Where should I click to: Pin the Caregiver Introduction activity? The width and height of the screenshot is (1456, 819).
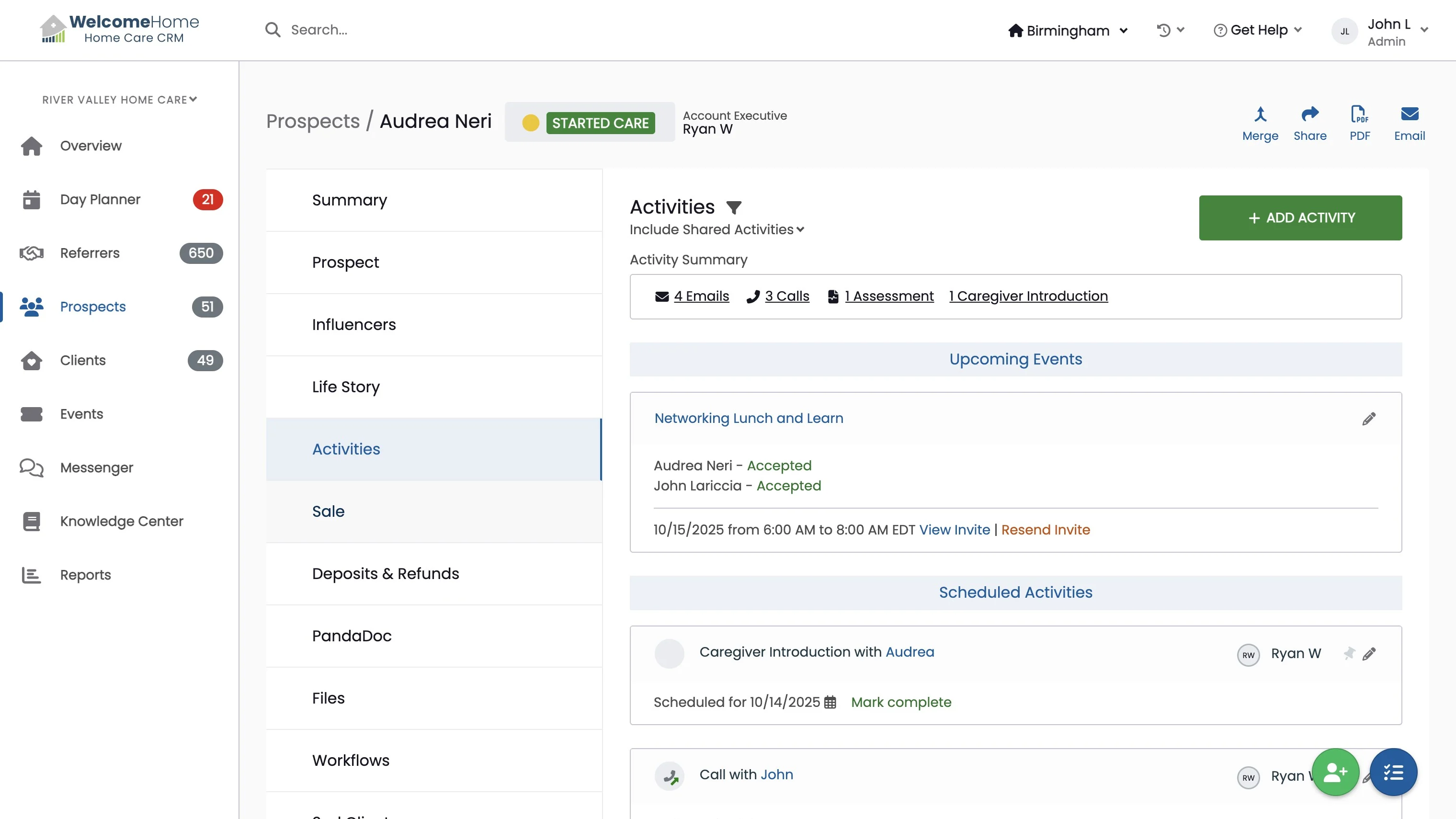pyautogui.click(x=1349, y=653)
